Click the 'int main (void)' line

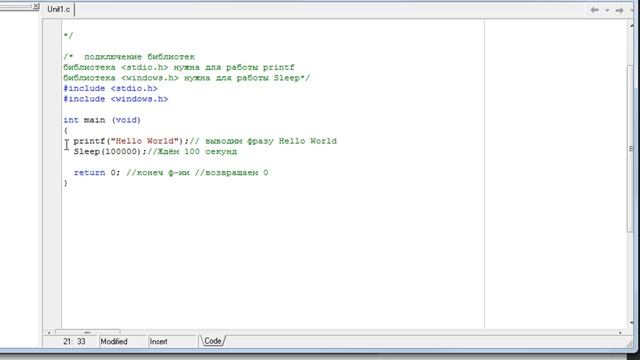tap(102, 120)
